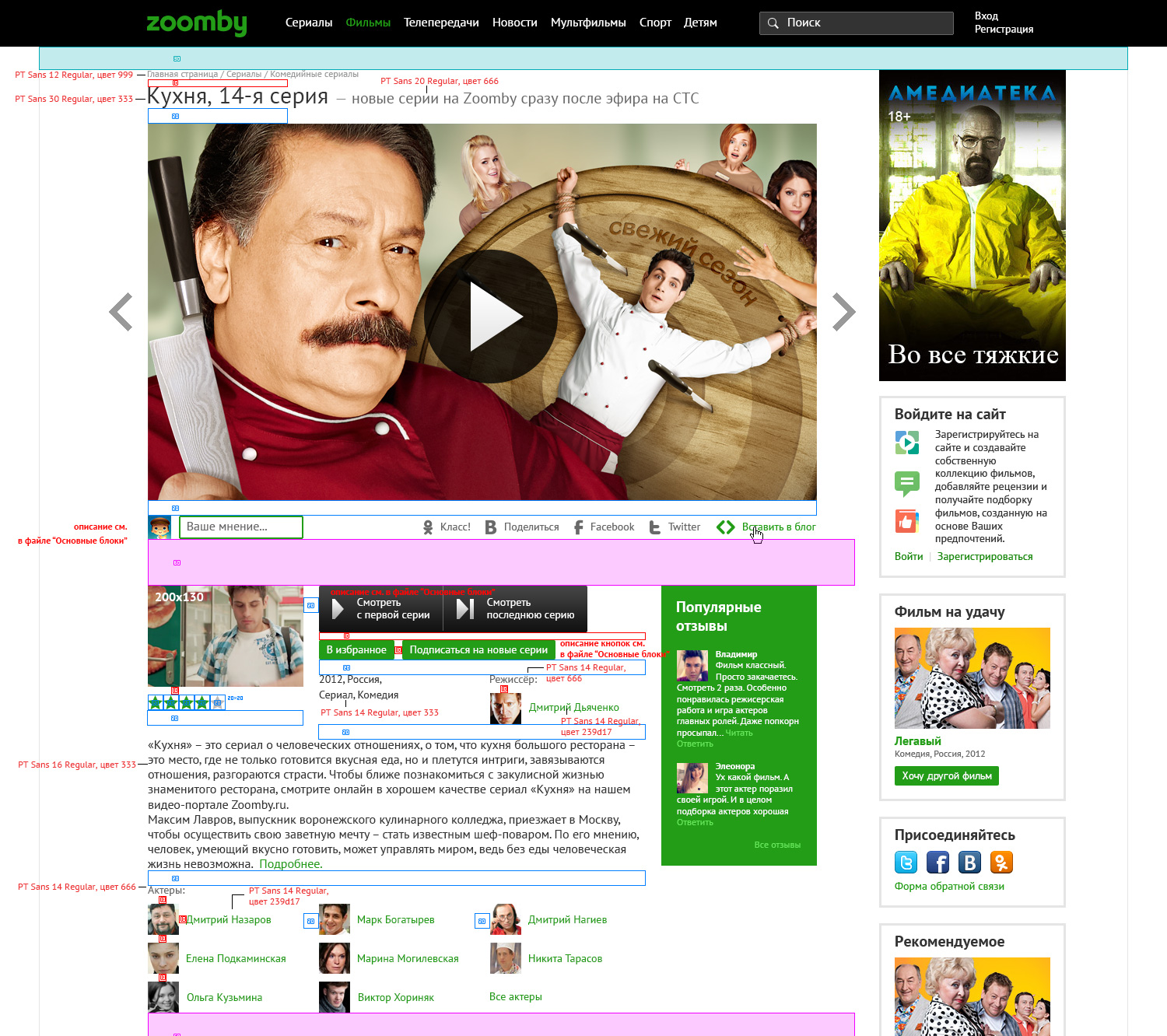1167x1036 pixels.
Task: Go to next episode with right arrow
Action: pos(844,312)
